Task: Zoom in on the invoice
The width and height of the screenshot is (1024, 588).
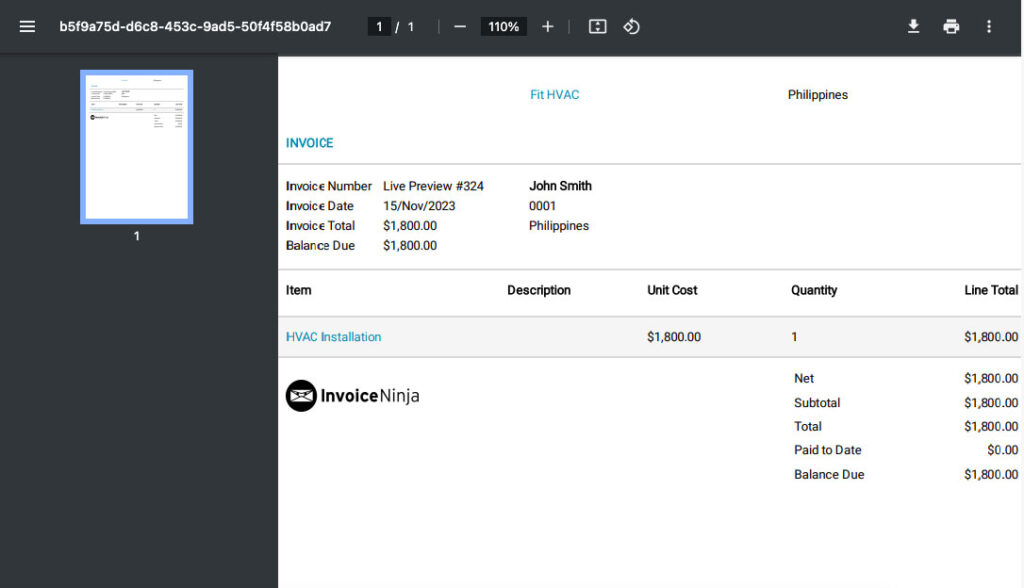Action: coord(547,26)
